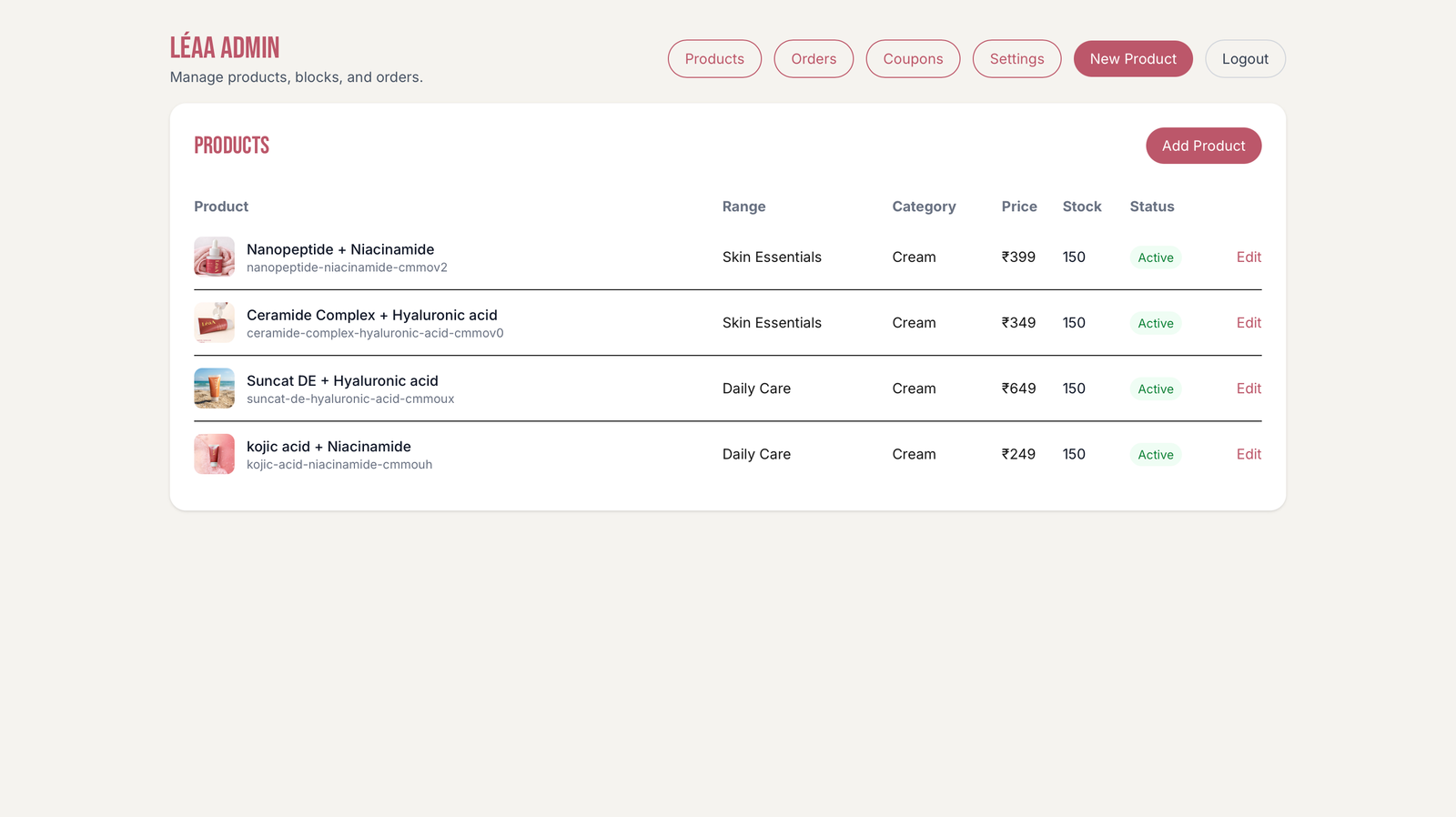Open the Coupons page
The height and width of the screenshot is (817, 1456).
click(x=913, y=59)
